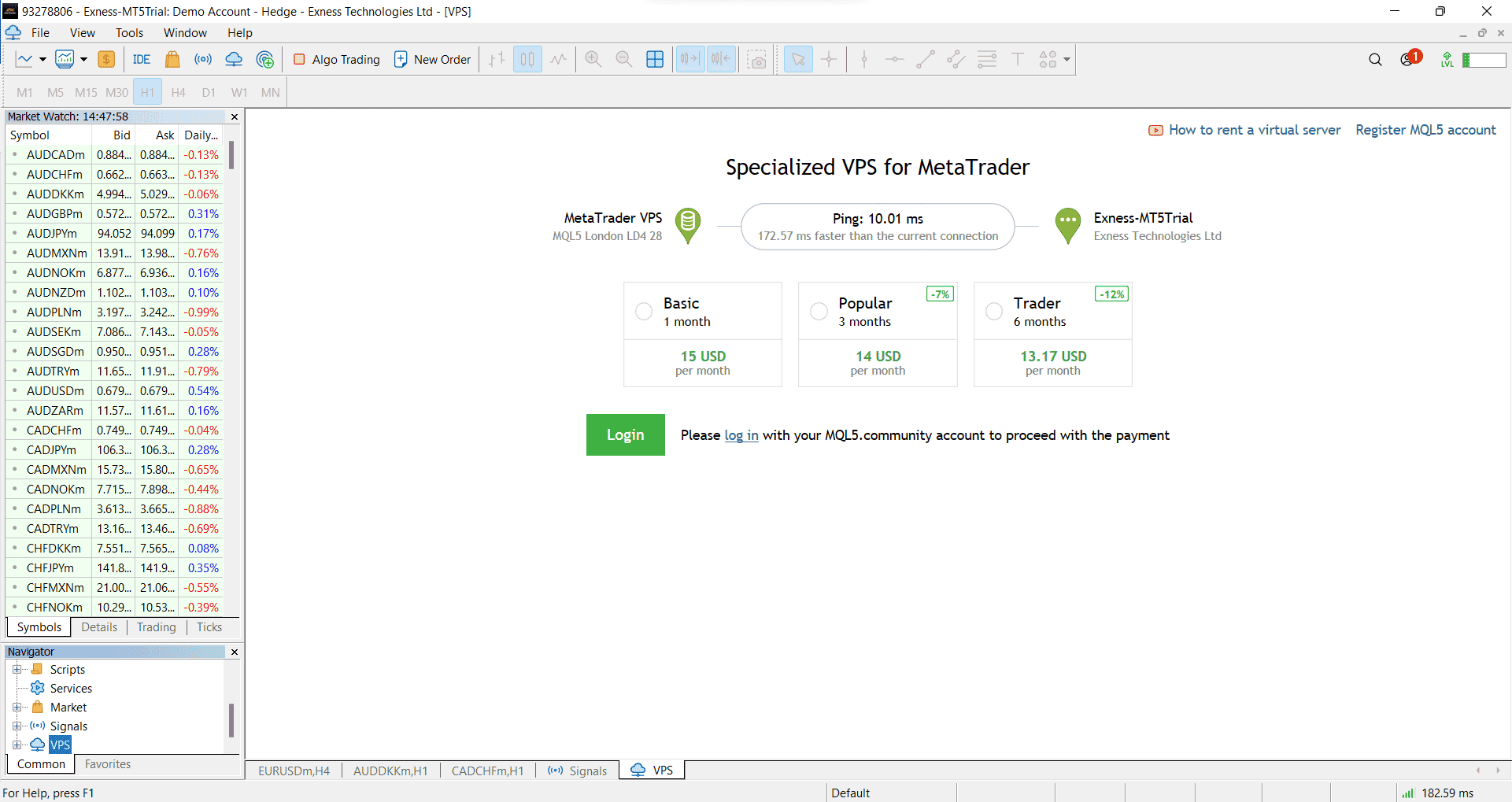Select the crosshair tool
Image resolution: width=1512 pixels, height=802 pixels.
coord(829,59)
